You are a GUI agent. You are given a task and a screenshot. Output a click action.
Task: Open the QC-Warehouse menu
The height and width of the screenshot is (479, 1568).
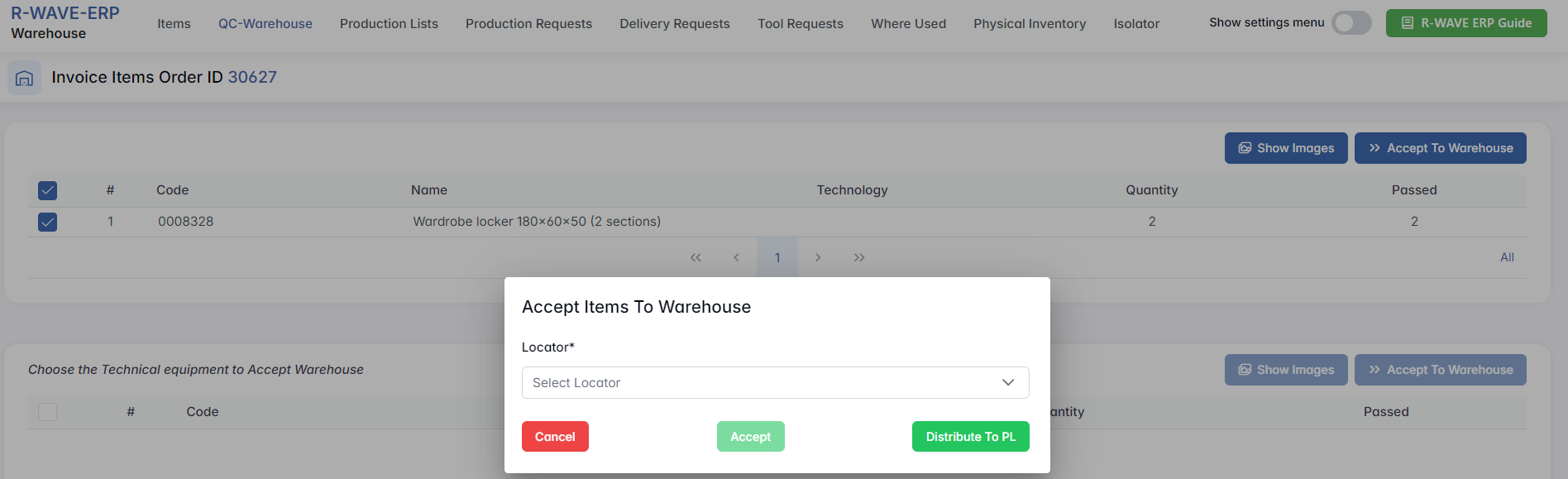tap(265, 24)
